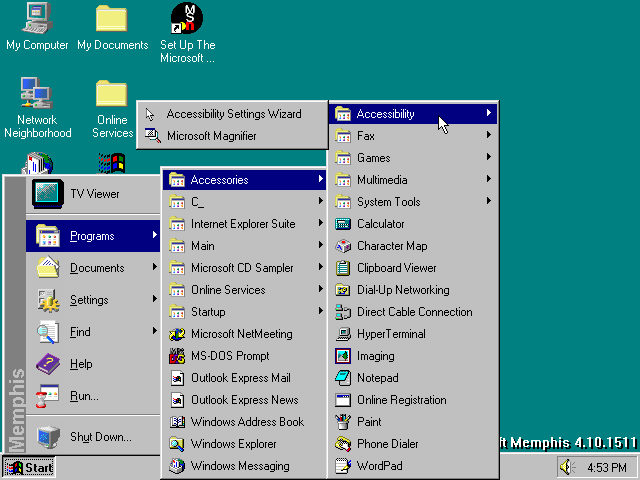640x480 pixels.
Task: Click the Paint icon
Action: point(343,422)
